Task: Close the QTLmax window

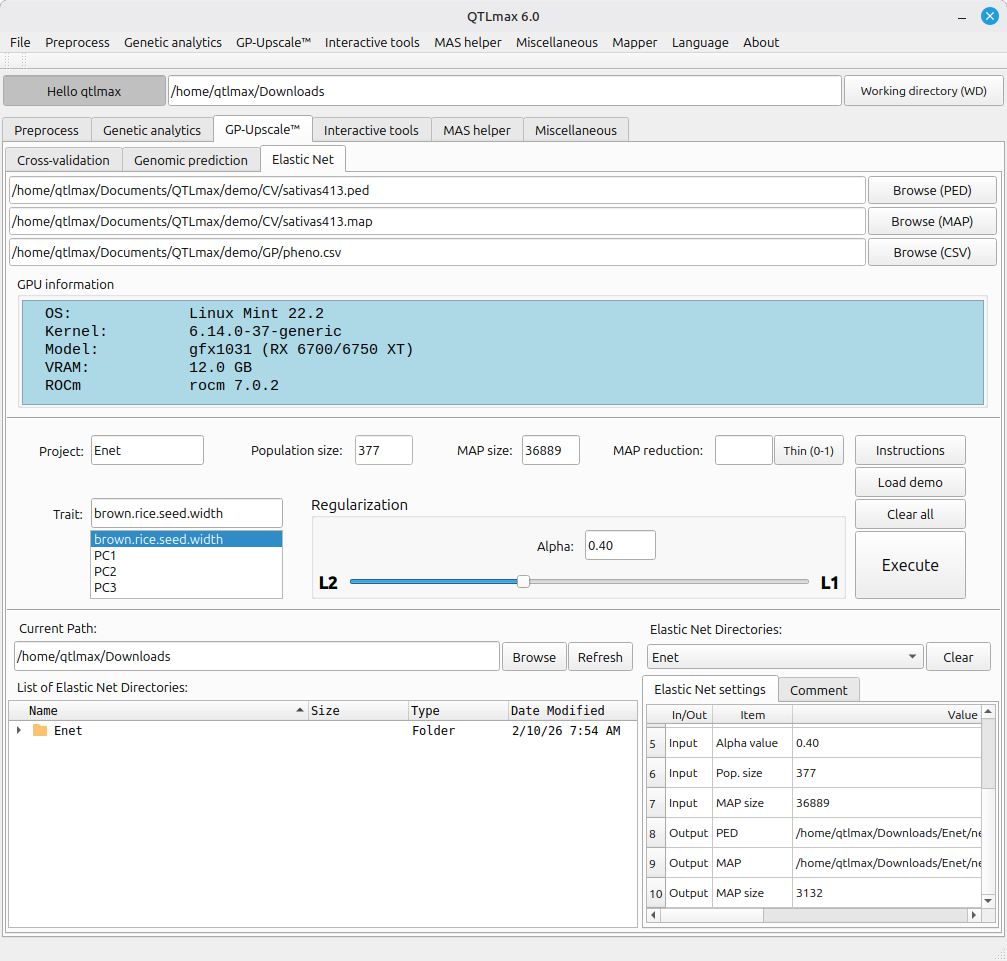Action: click(x=989, y=16)
